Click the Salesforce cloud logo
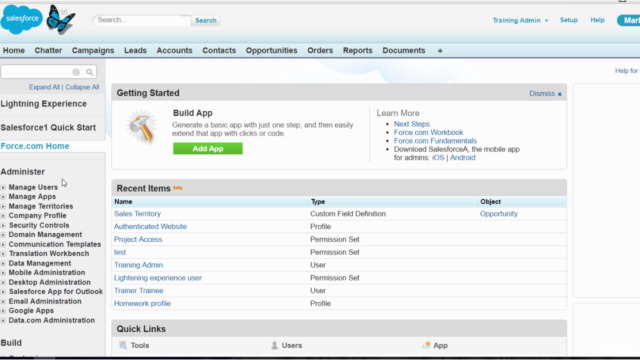The height and width of the screenshot is (360, 640). point(22,19)
